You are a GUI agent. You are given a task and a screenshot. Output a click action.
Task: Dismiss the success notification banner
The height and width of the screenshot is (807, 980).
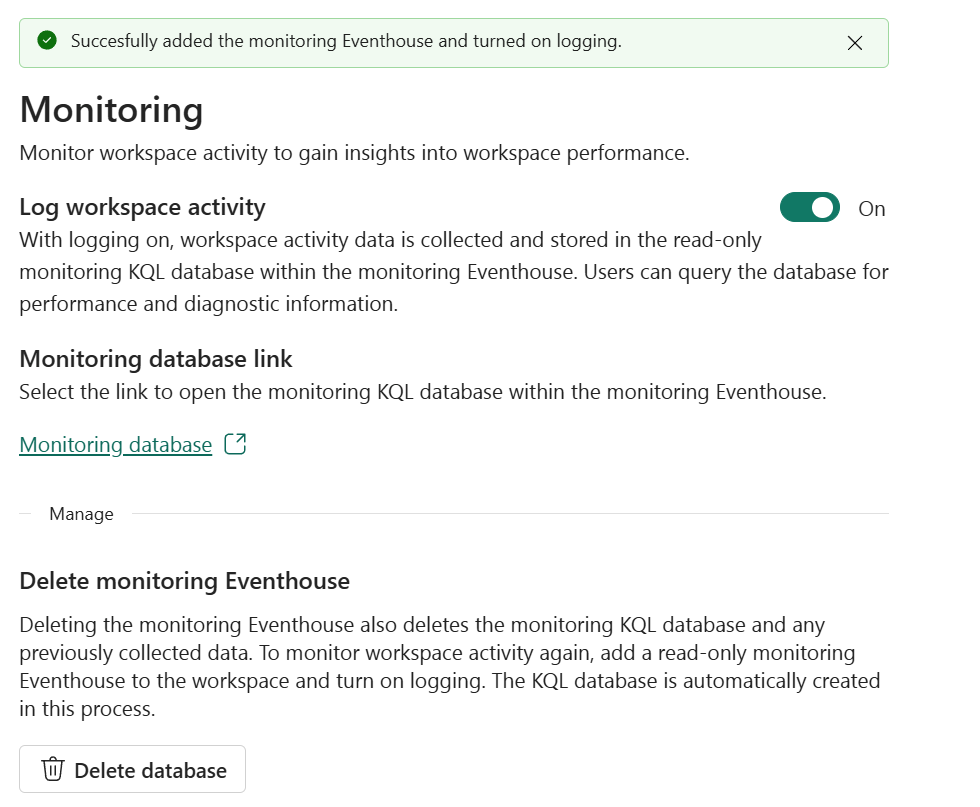pyautogui.click(x=854, y=42)
